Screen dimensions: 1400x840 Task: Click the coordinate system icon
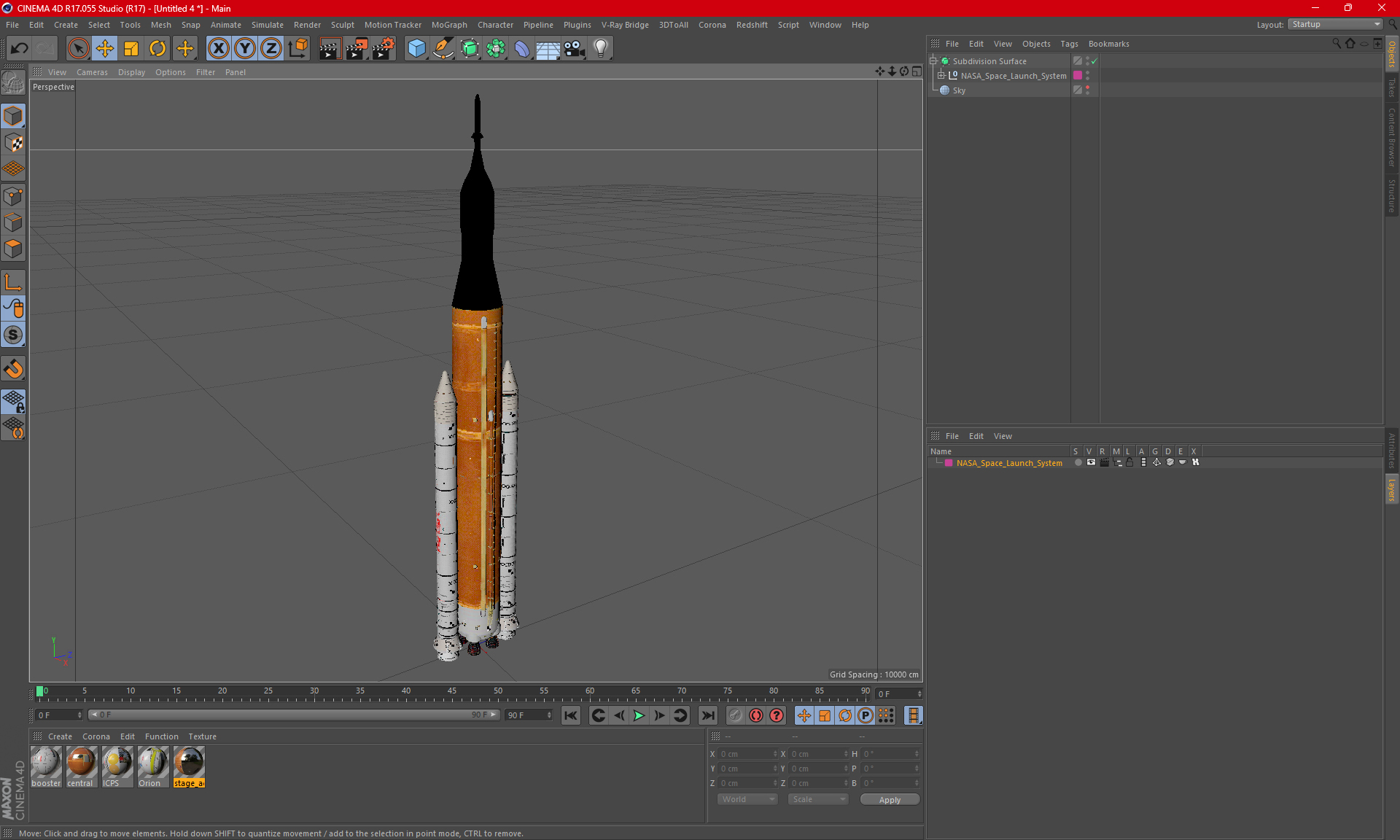click(x=297, y=48)
